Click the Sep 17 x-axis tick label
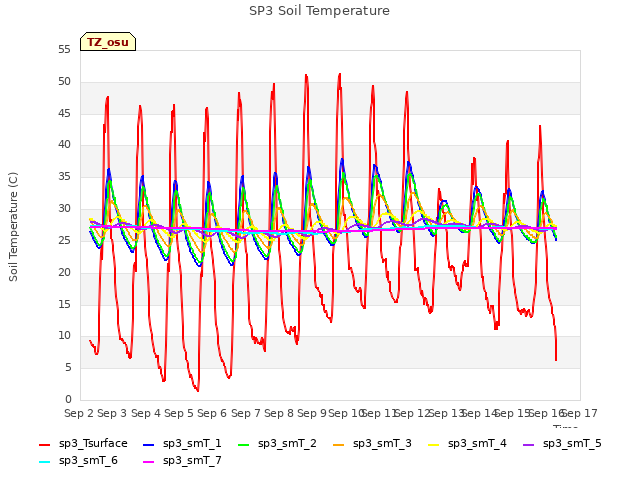640x480 pixels. point(580,413)
